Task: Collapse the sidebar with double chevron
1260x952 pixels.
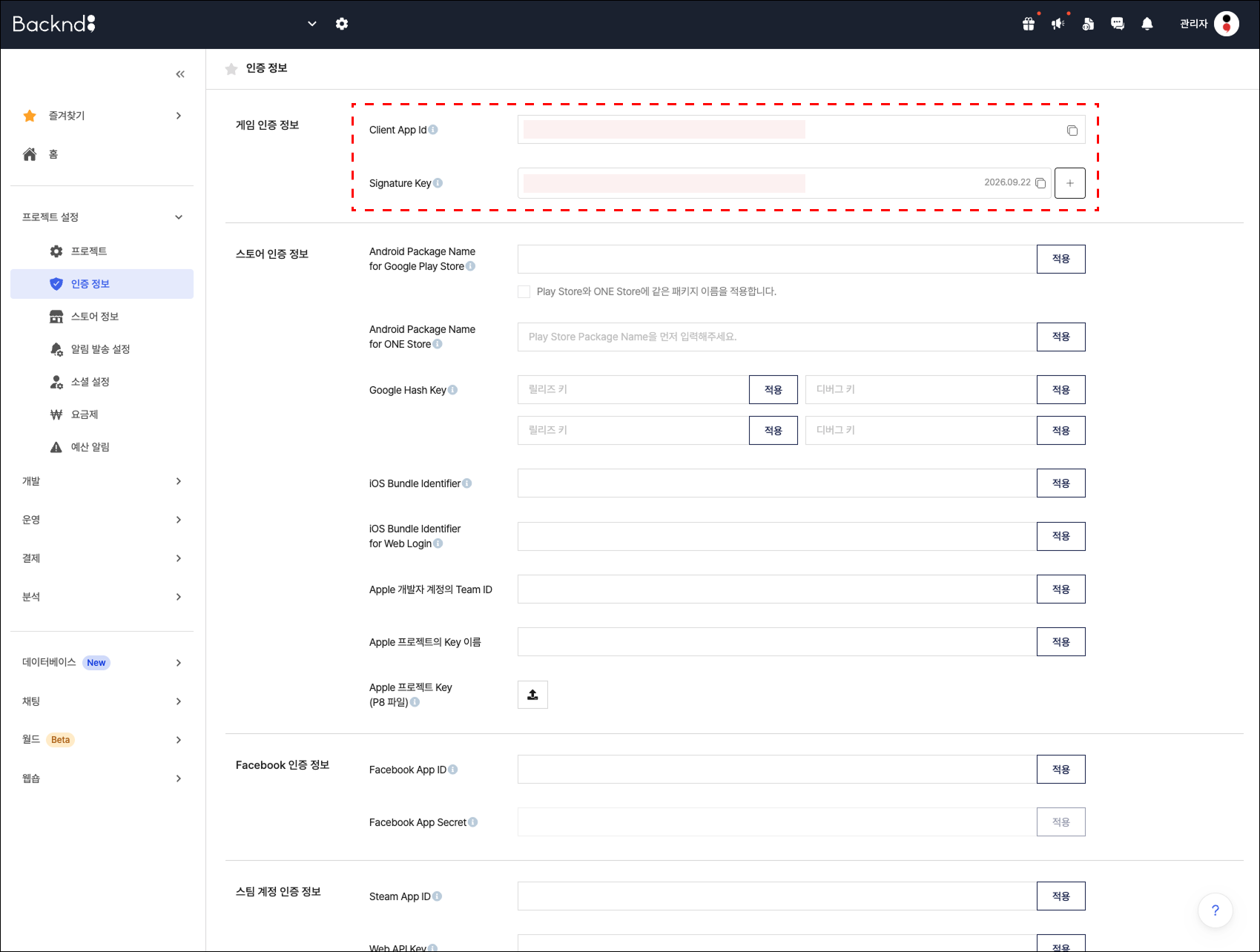Action: [180, 74]
